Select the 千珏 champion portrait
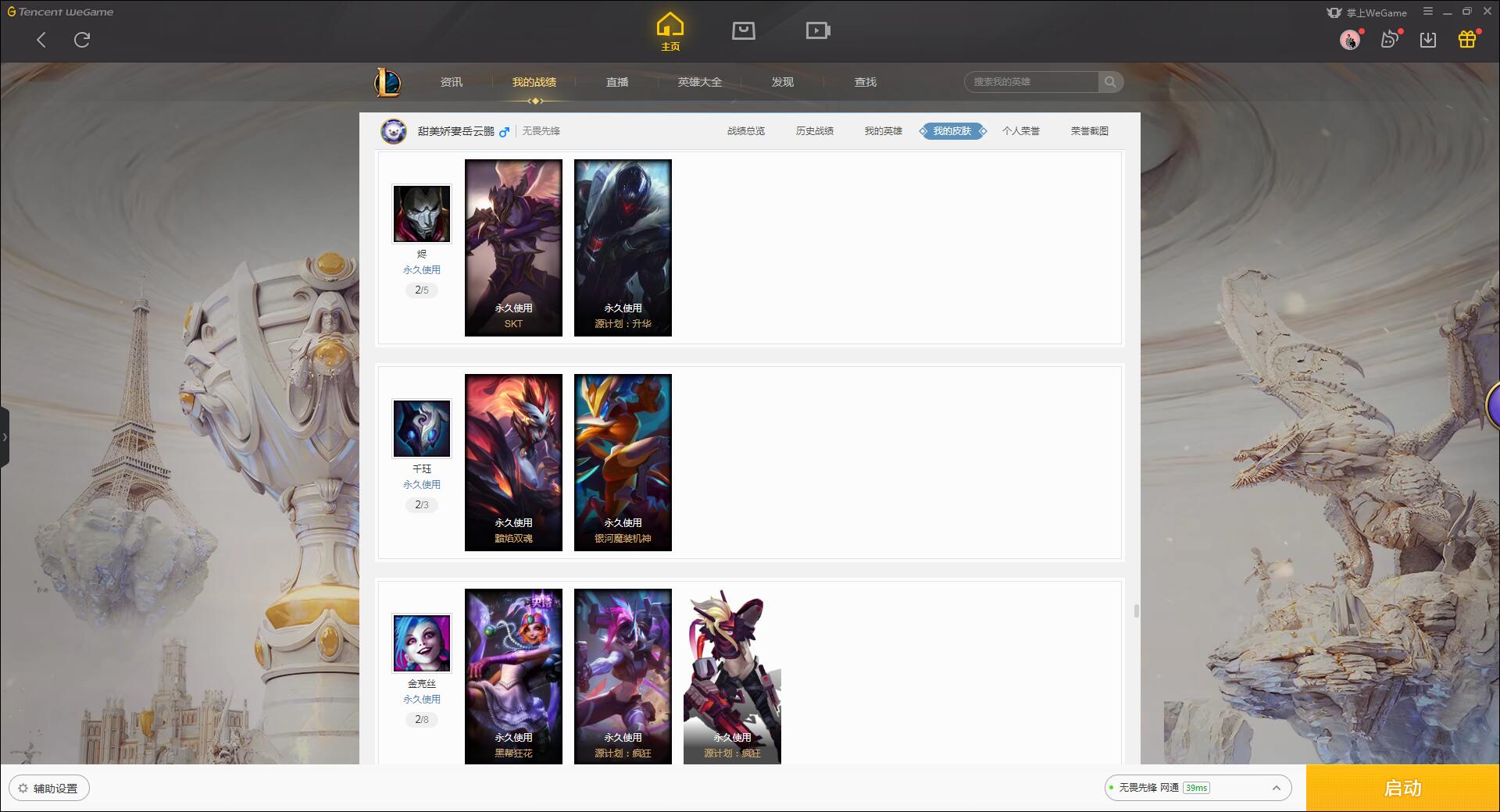 (x=422, y=429)
